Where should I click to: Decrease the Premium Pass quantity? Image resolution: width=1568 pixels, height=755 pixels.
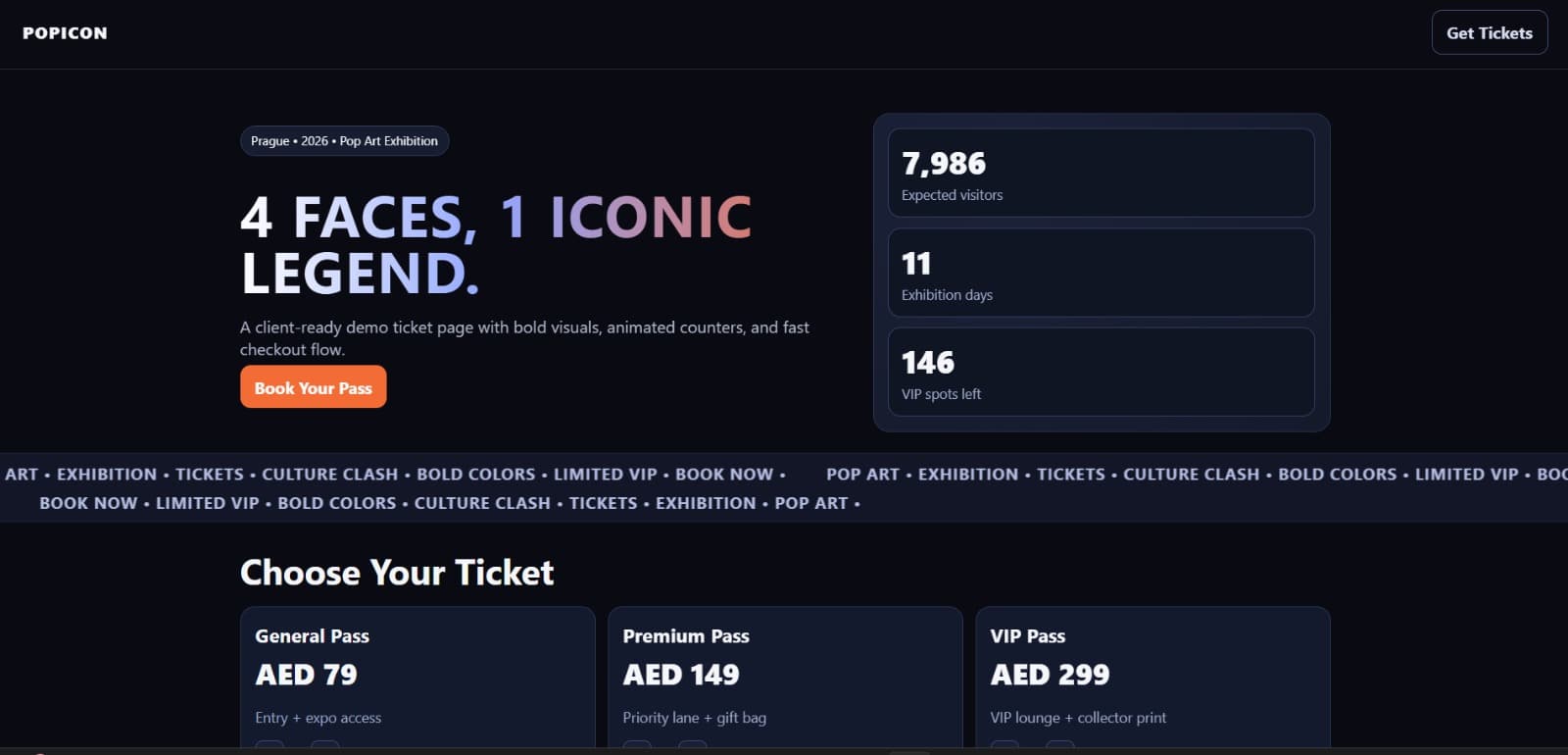(x=638, y=748)
